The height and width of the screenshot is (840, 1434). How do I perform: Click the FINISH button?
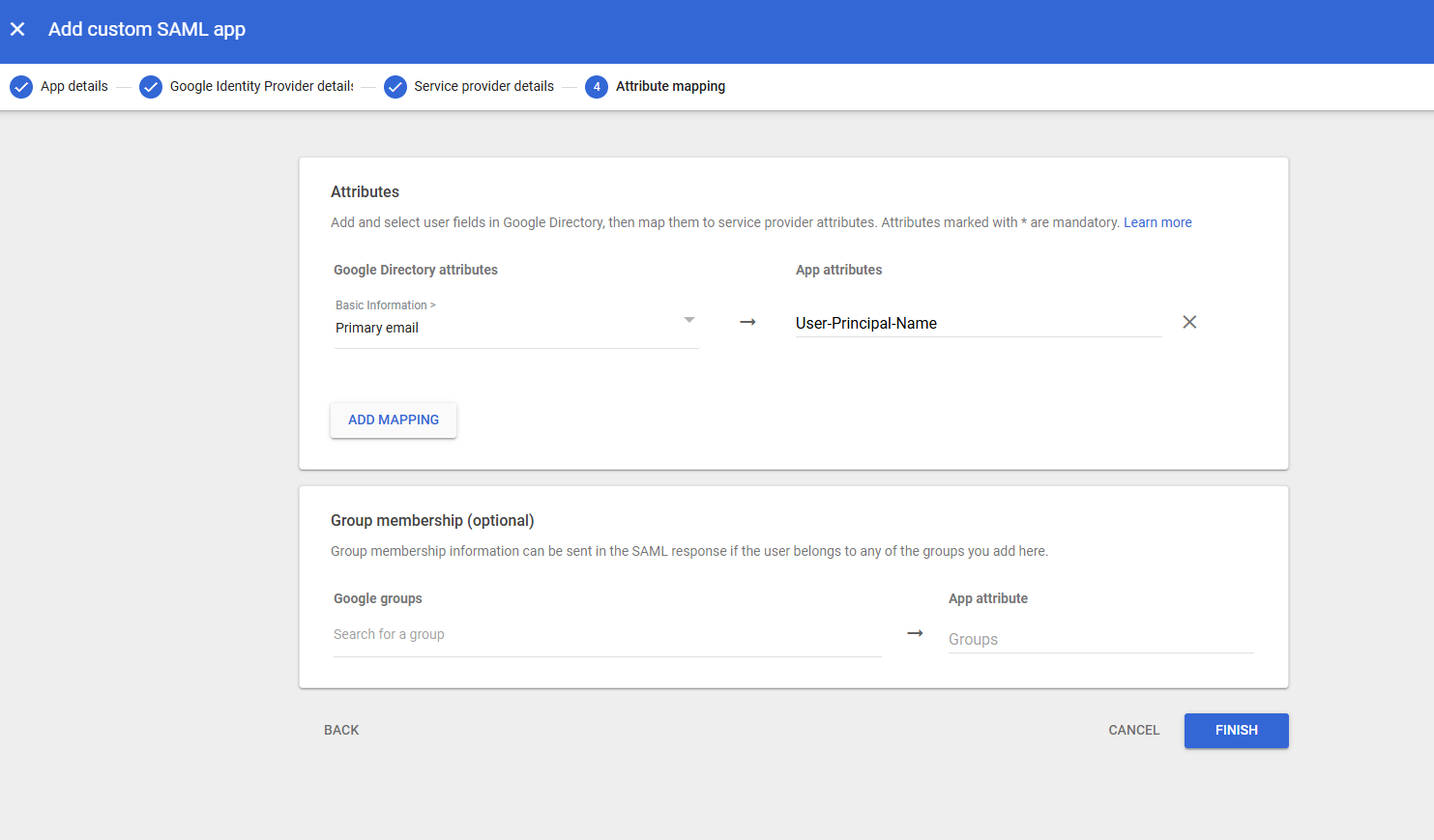point(1236,731)
